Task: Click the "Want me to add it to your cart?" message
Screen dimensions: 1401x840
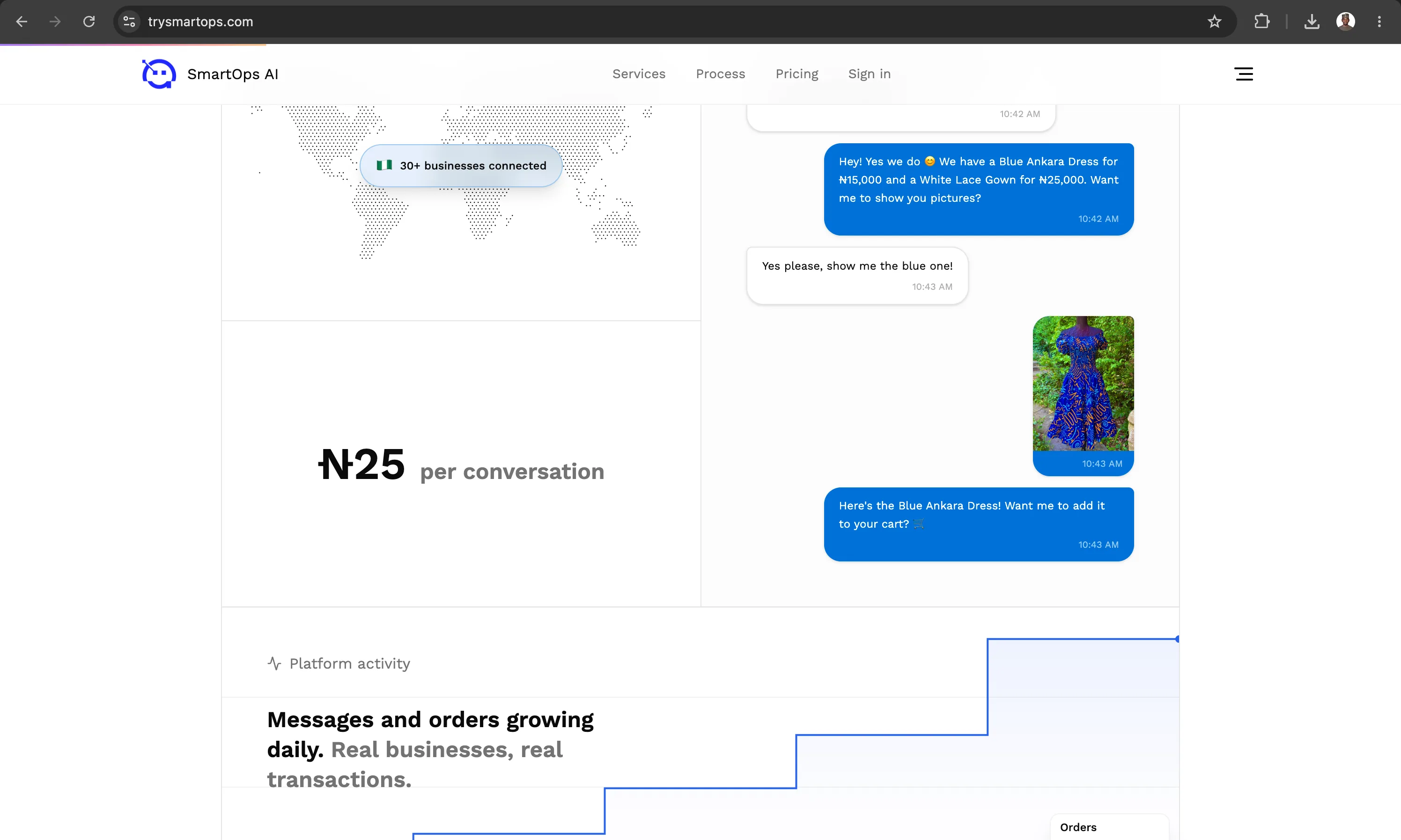Action: click(x=979, y=524)
